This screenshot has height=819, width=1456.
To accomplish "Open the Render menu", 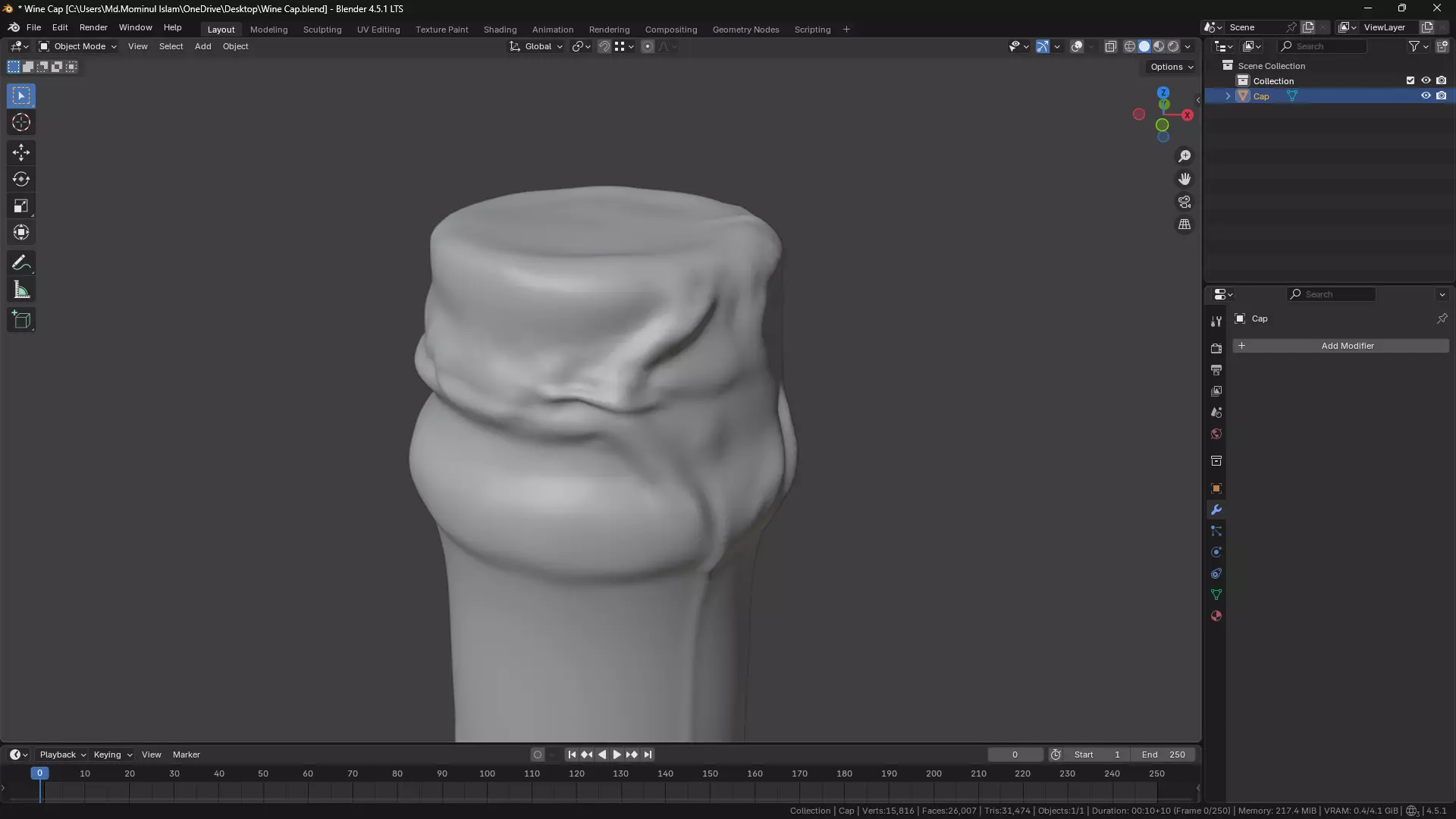I will point(93,27).
